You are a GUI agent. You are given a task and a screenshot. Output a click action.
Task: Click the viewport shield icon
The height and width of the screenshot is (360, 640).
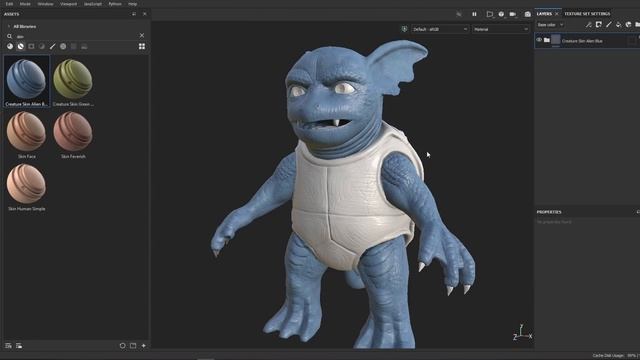[404, 29]
